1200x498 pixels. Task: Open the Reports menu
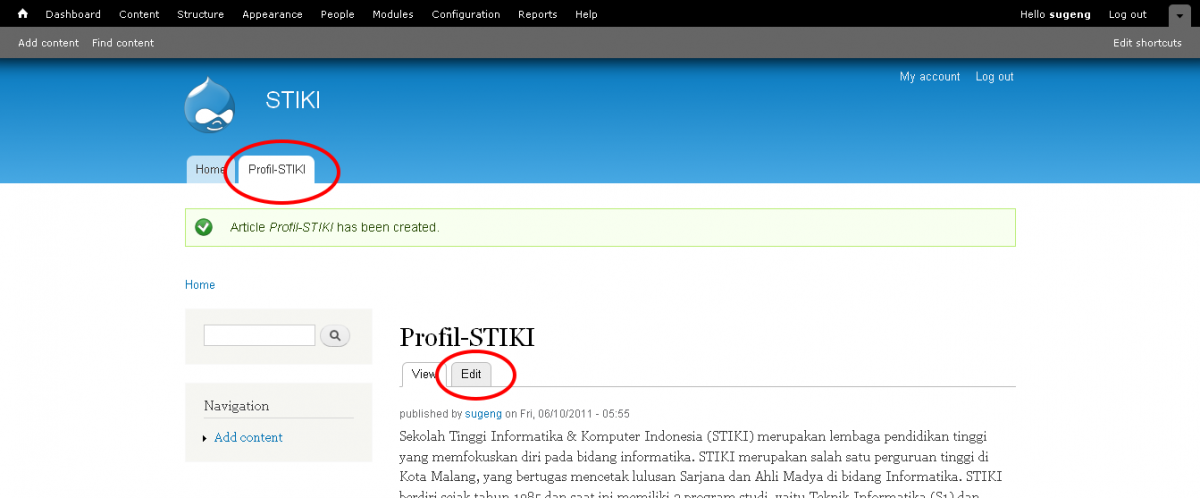538,14
